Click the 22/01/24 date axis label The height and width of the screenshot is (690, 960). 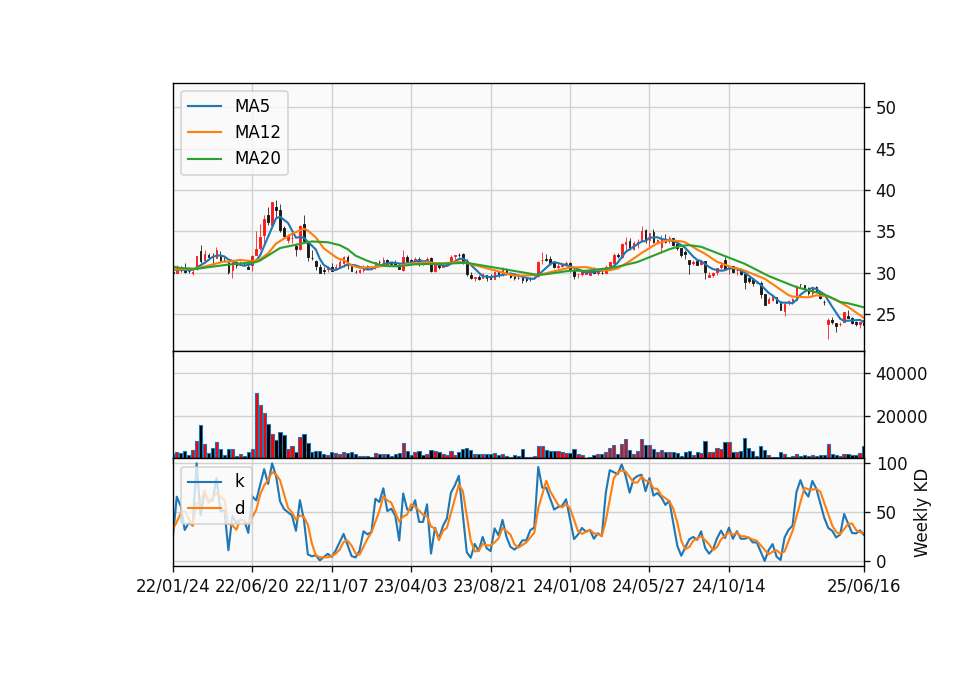173,586
